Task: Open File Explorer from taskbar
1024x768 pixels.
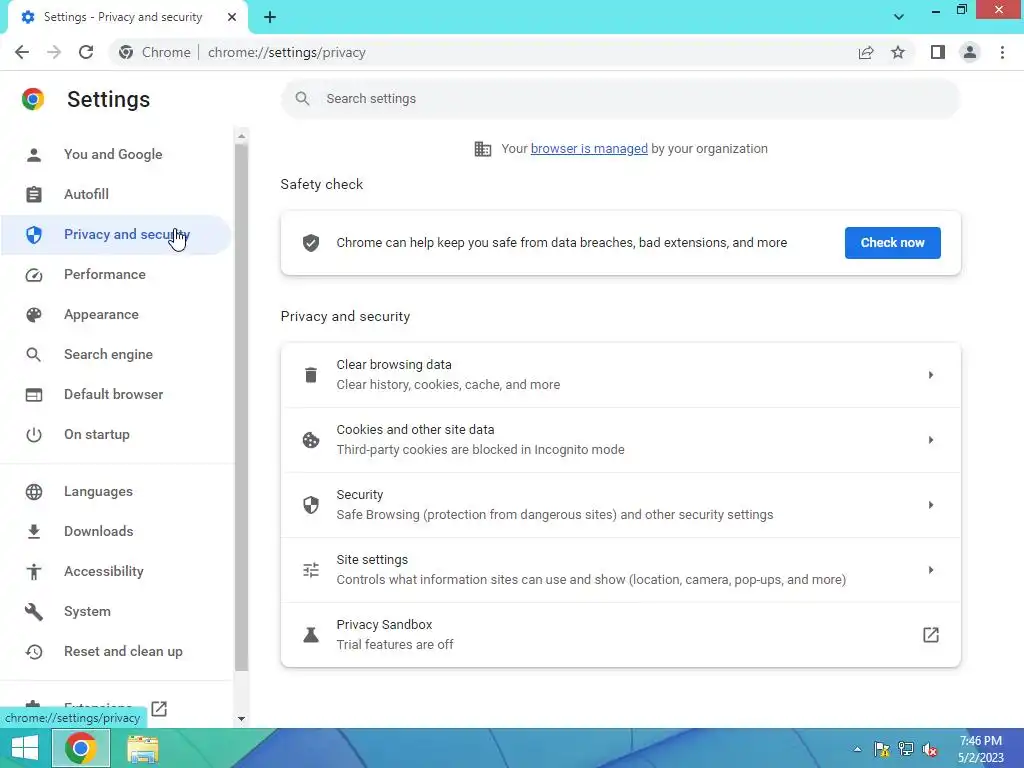Action: pyautogui.click(x=142, y=749)
